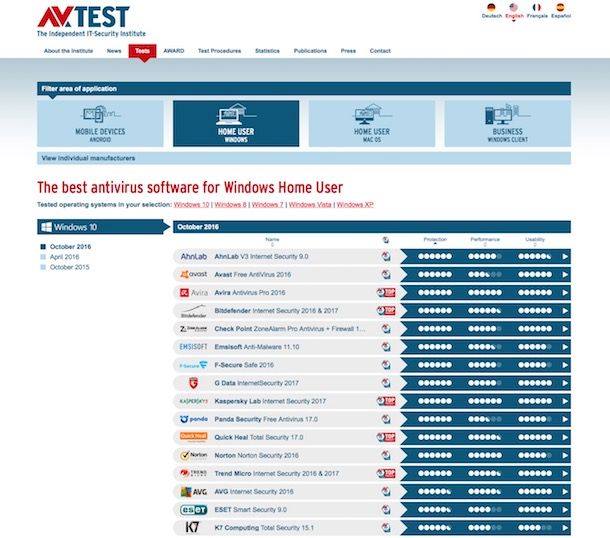This screenshot has height=538, width=610.
Task: Sort the table by Name column
Action: (272, 241)
